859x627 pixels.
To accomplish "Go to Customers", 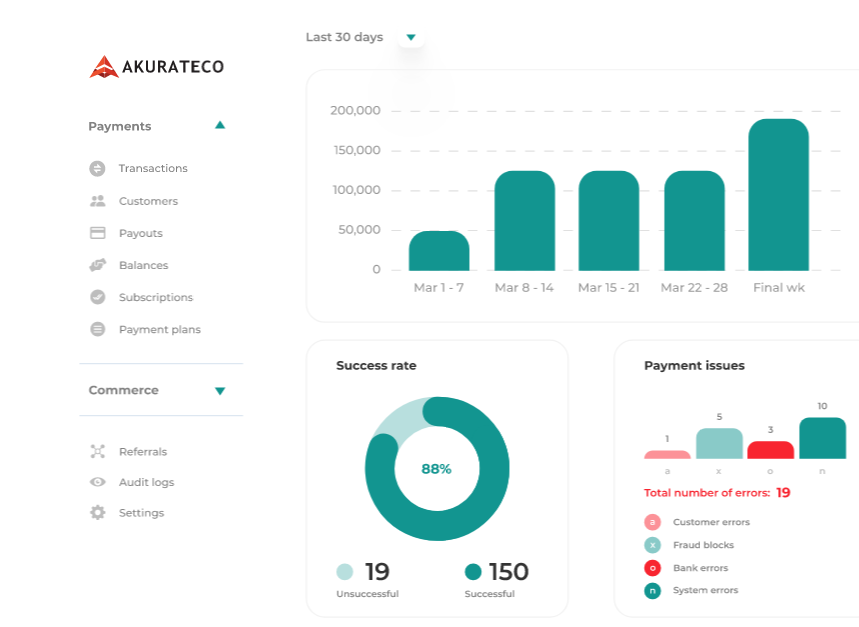I will (148, 201).
